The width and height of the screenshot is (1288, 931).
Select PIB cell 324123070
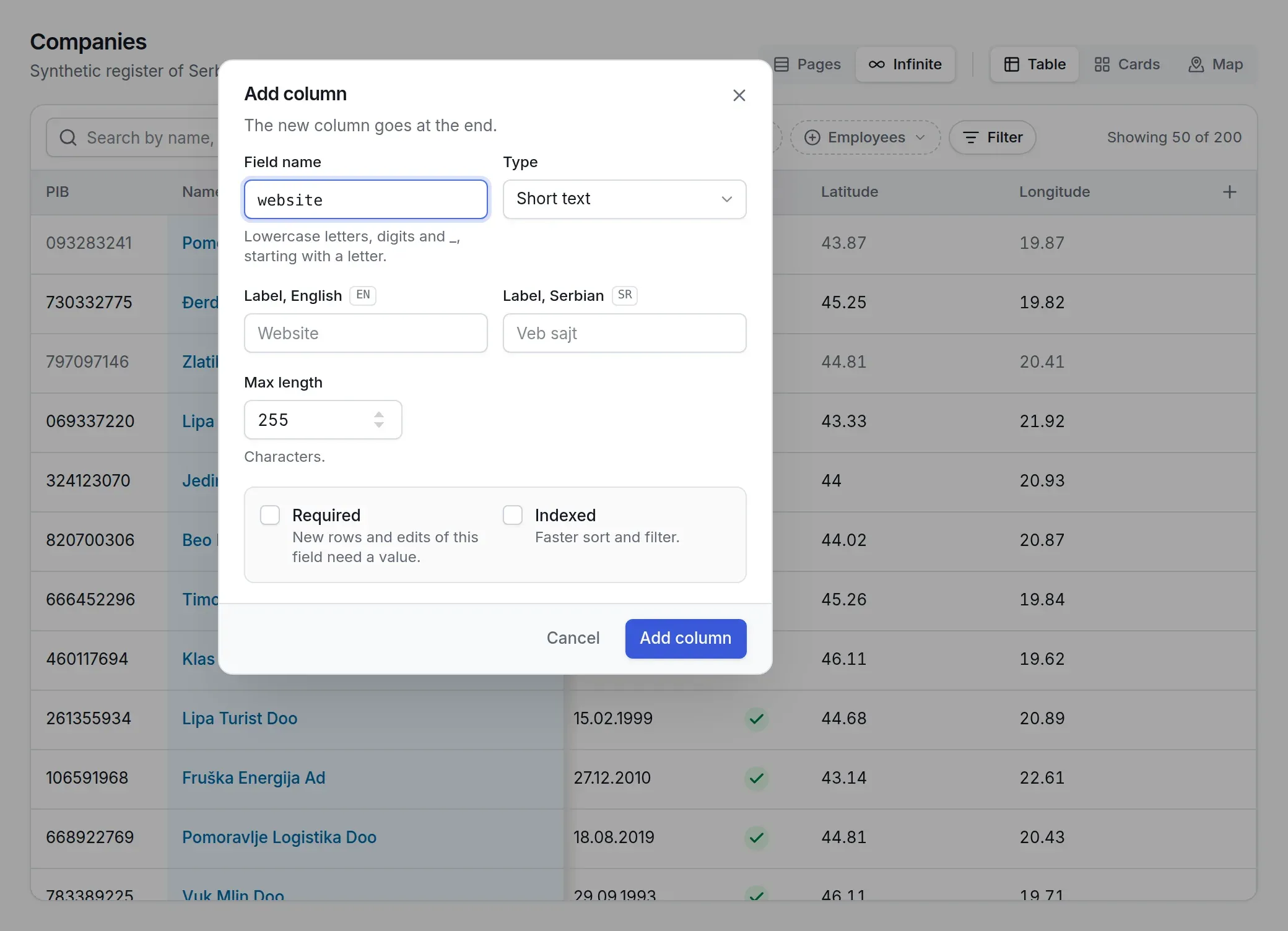coord(89,481)
